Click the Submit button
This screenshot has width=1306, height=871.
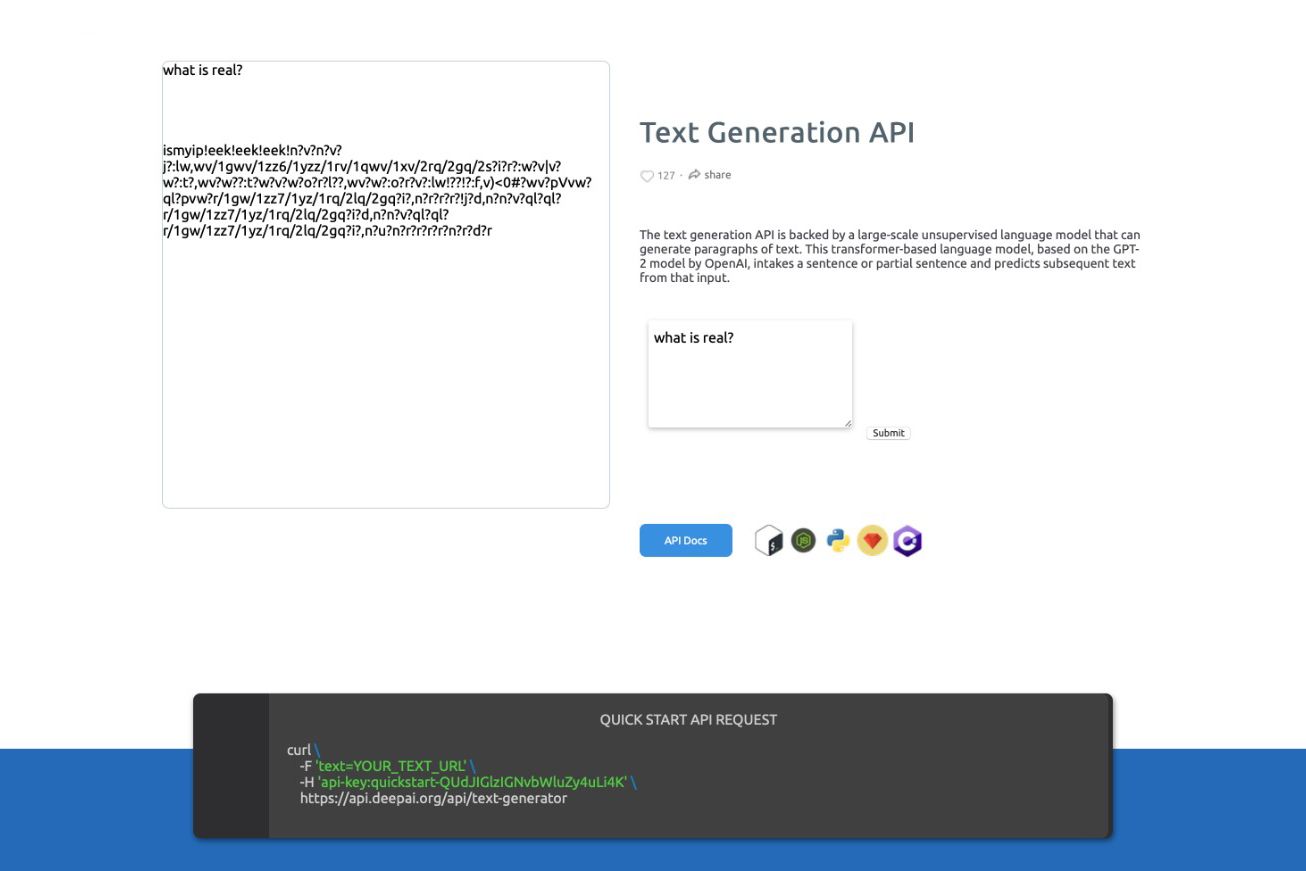(888, 433)
